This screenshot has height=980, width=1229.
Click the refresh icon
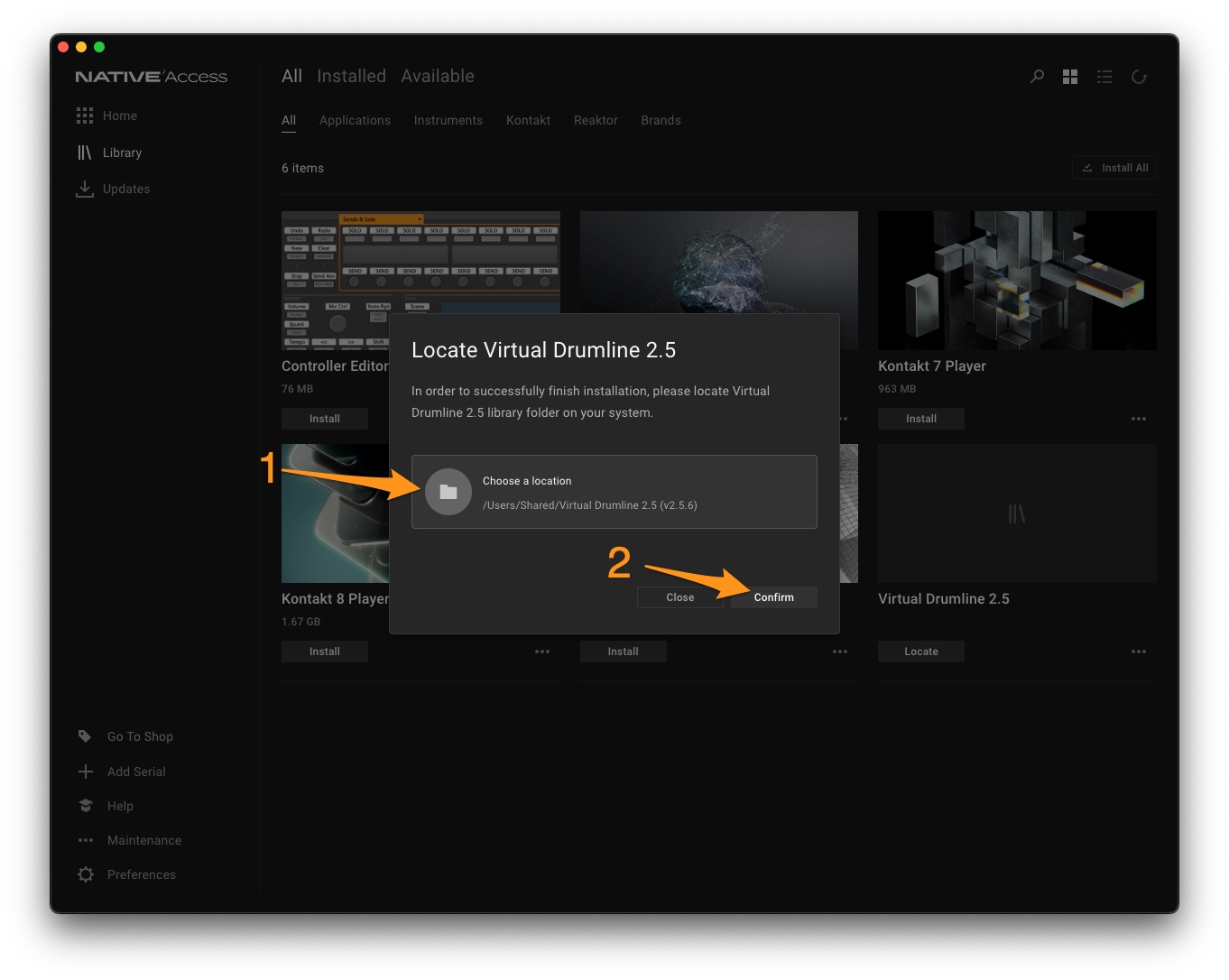click(x=1139, y=77)
